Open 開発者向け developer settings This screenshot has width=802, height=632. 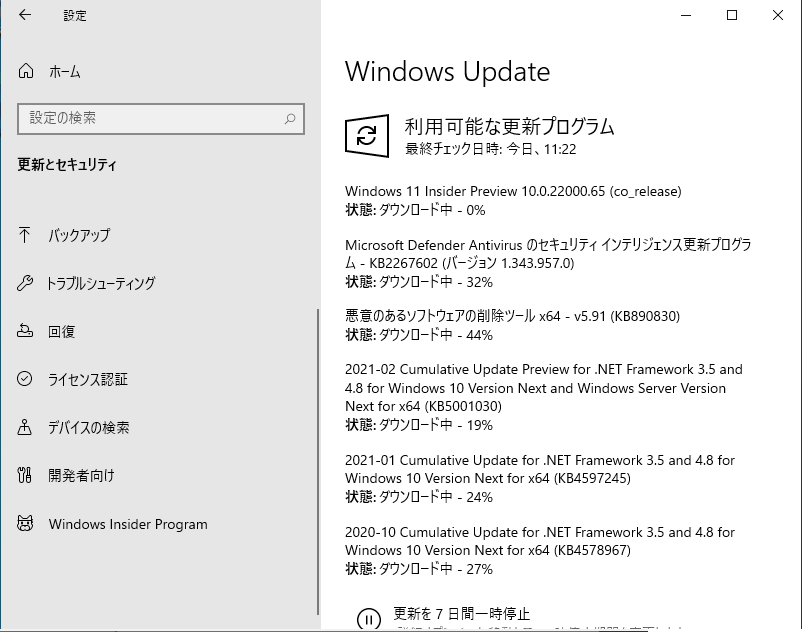pos(81,476)
